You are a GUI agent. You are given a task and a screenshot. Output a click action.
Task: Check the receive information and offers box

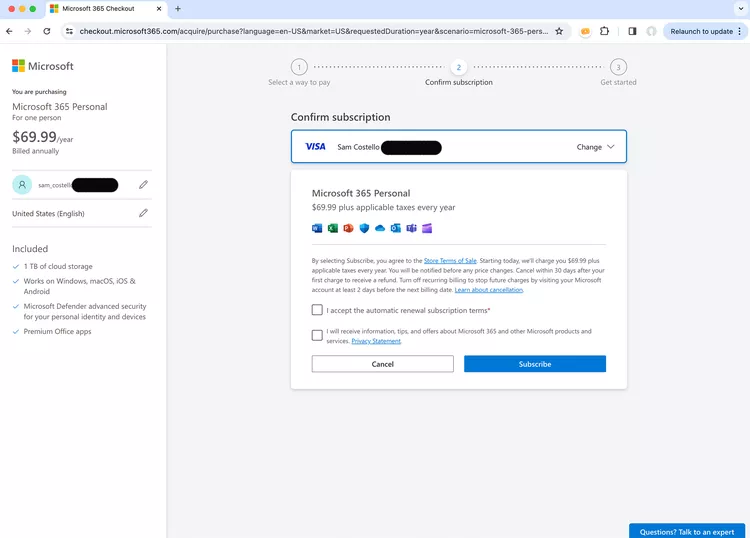pyautogui.click(x=317, y=335)
